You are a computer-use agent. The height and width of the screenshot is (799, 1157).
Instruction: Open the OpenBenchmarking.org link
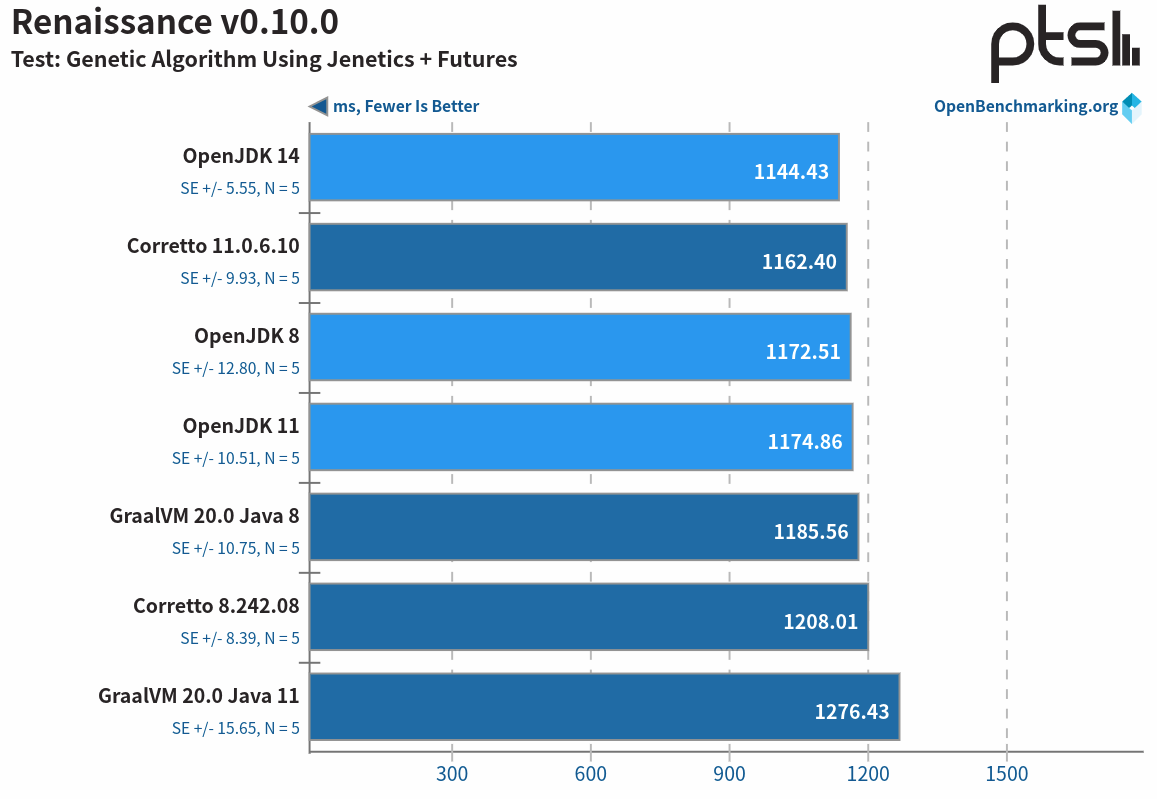pos(1025,107)
